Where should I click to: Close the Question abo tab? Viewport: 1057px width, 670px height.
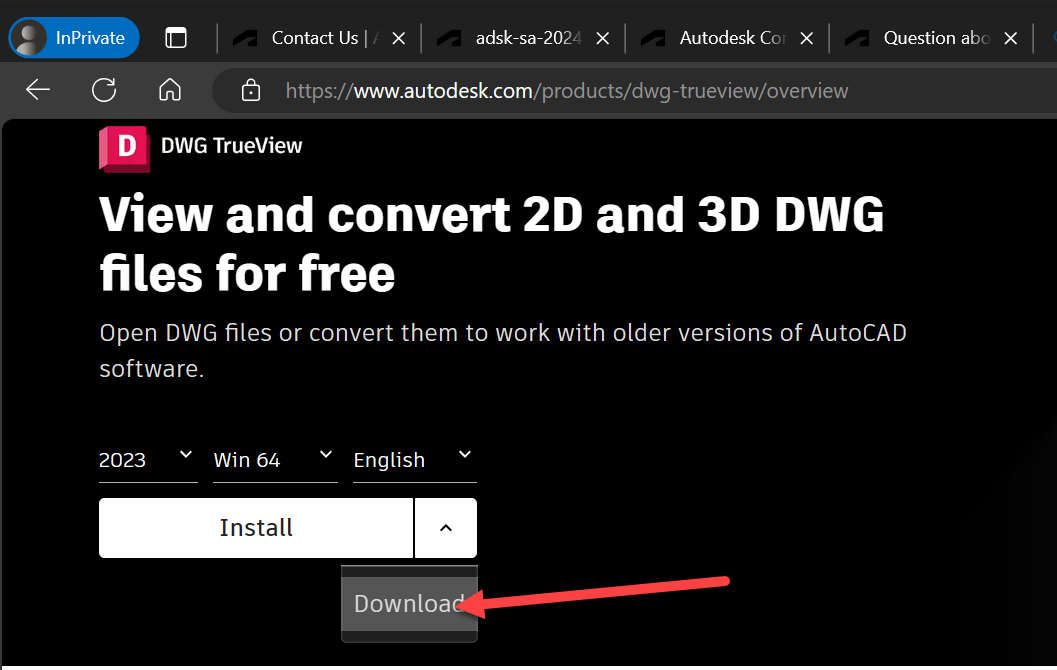(x=1010, y=38)
